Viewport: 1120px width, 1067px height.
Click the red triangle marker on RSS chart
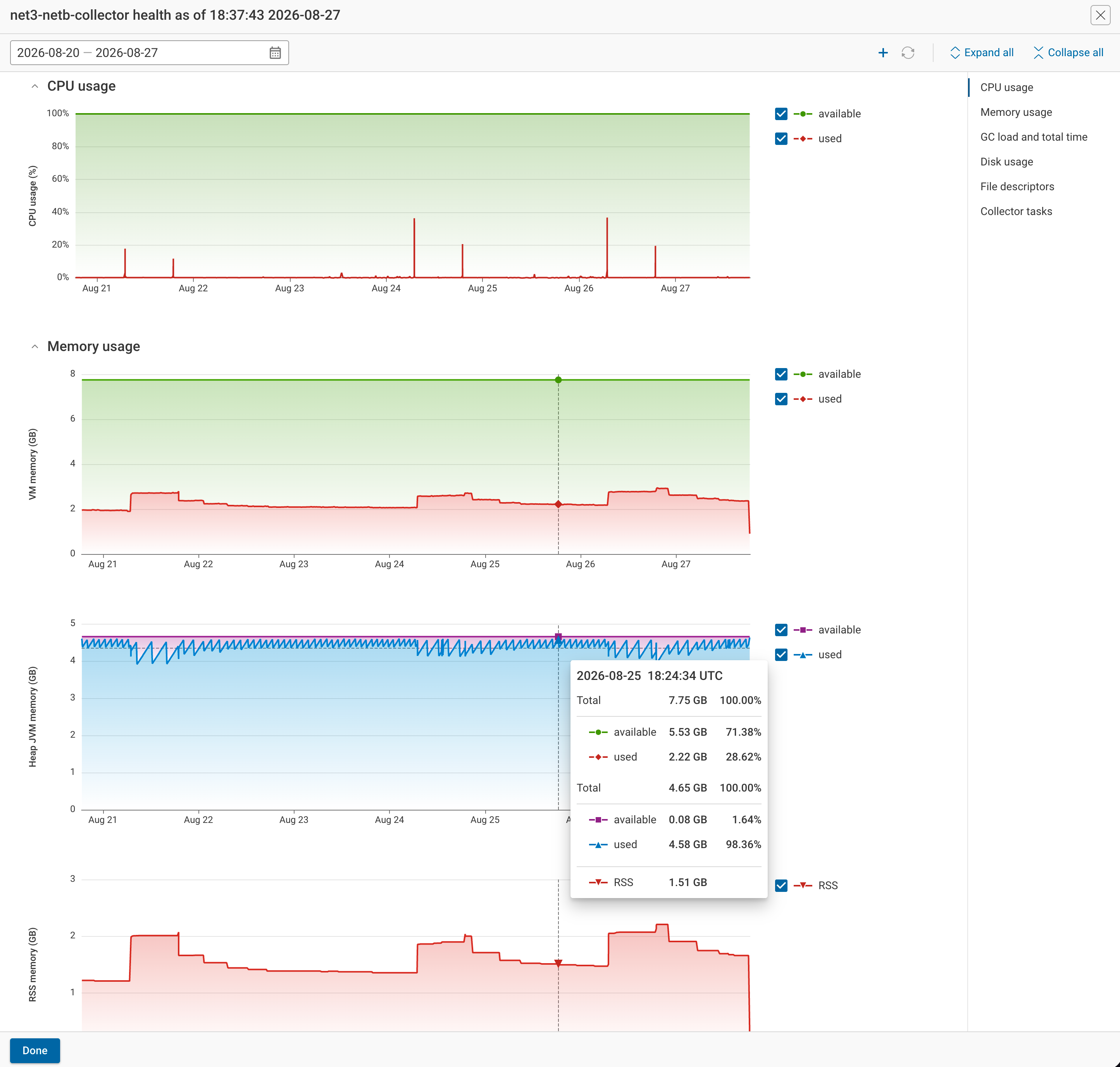click(x=558, y=964)
